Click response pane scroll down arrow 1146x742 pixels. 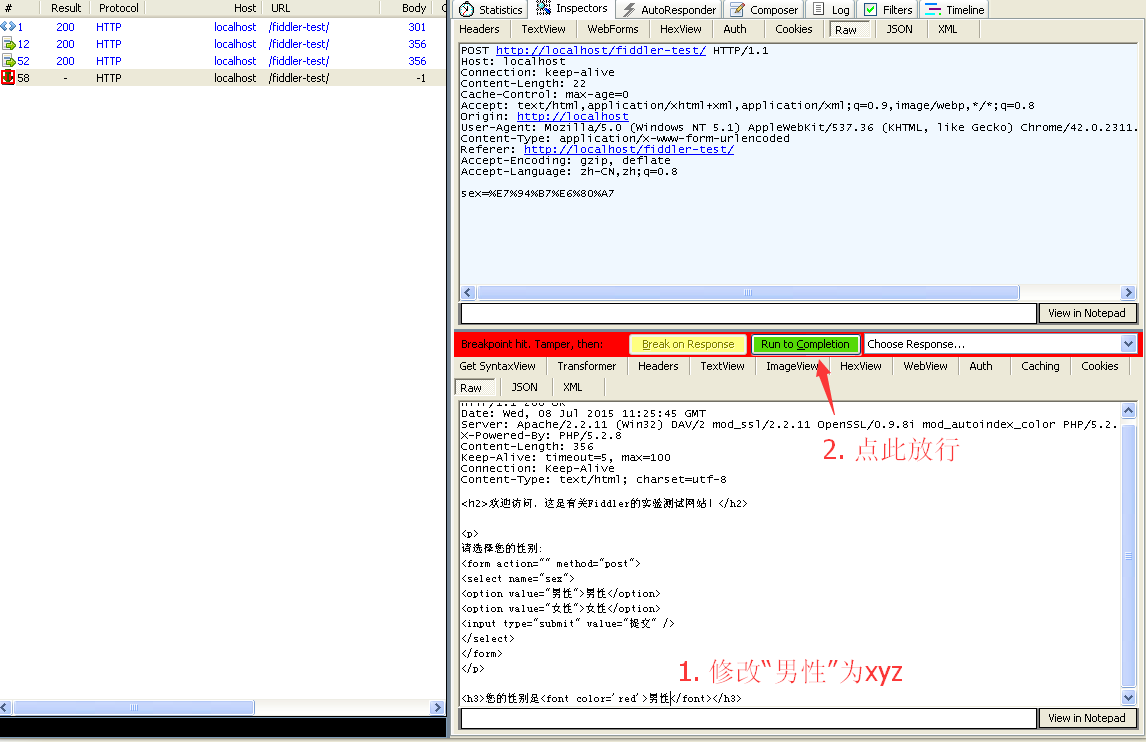[x=1128, y=697]
